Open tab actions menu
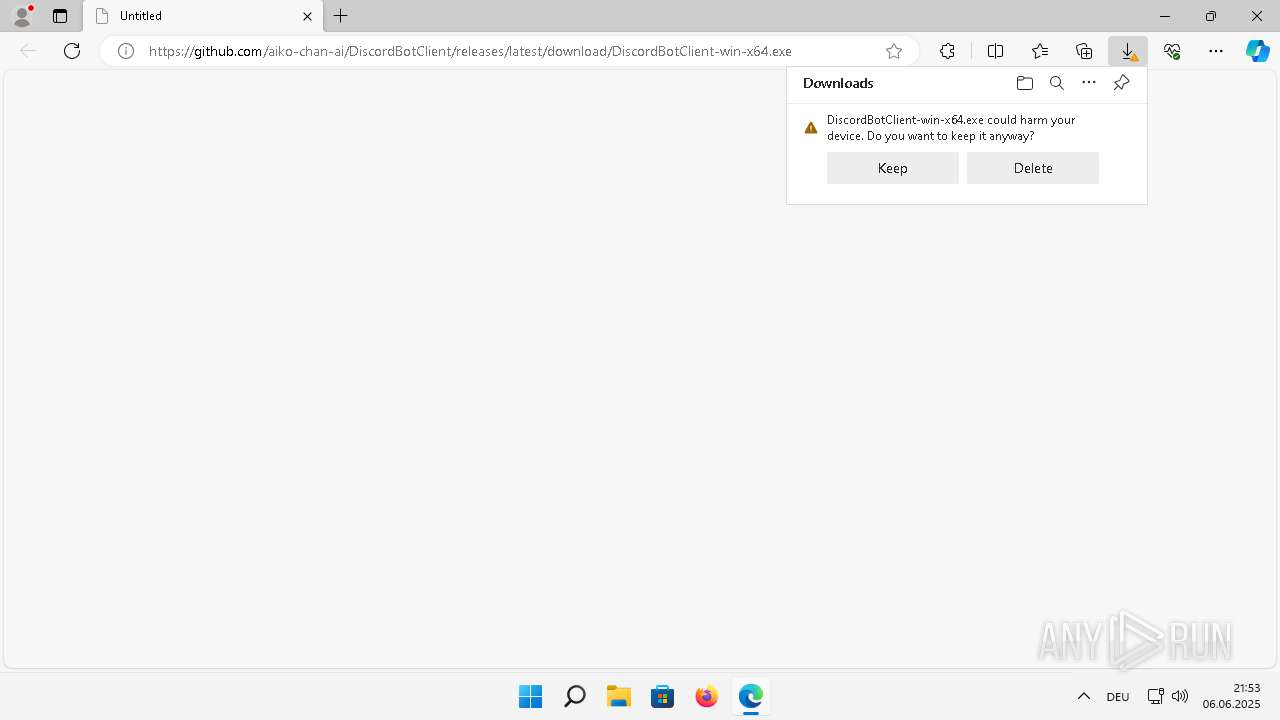 (x=60, y=16)
